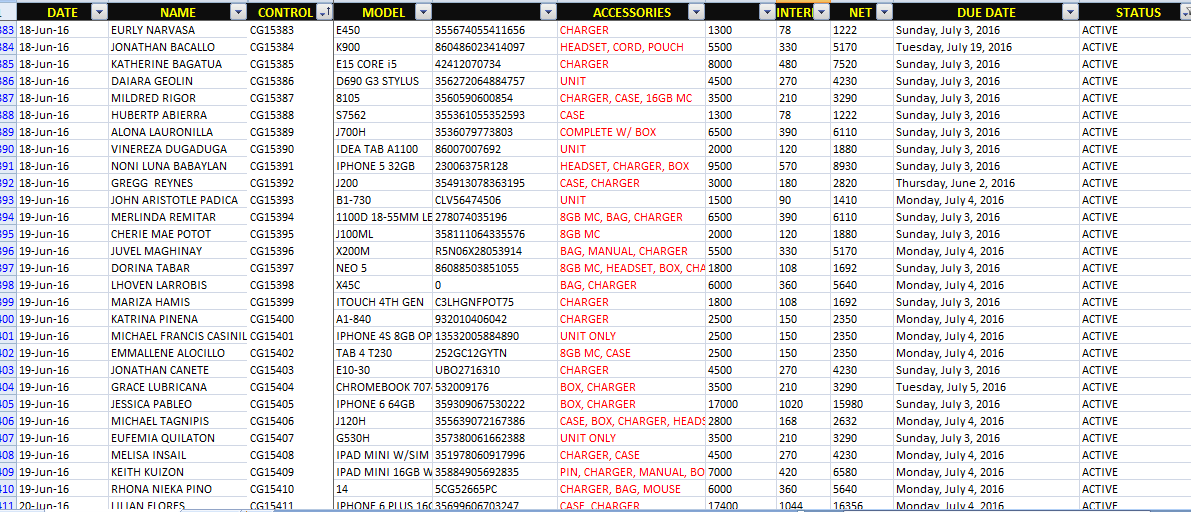Select serial cell 23006375R128
1191x512 pixels.
pyautogui.click(x=494, y=166)
